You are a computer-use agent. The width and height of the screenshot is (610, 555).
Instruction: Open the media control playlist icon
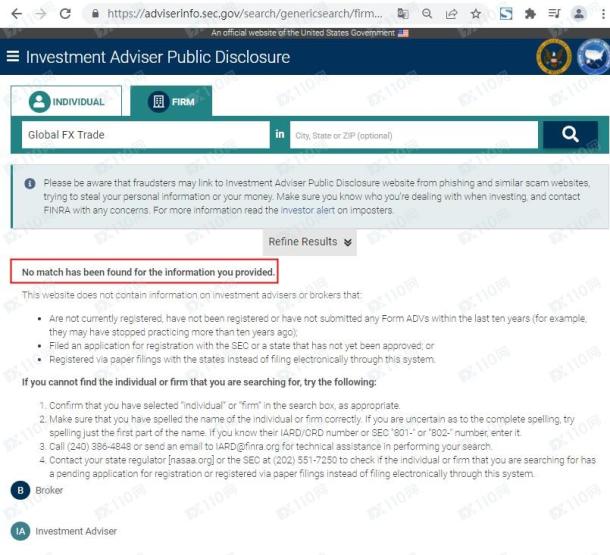click(x=554, y=14)
